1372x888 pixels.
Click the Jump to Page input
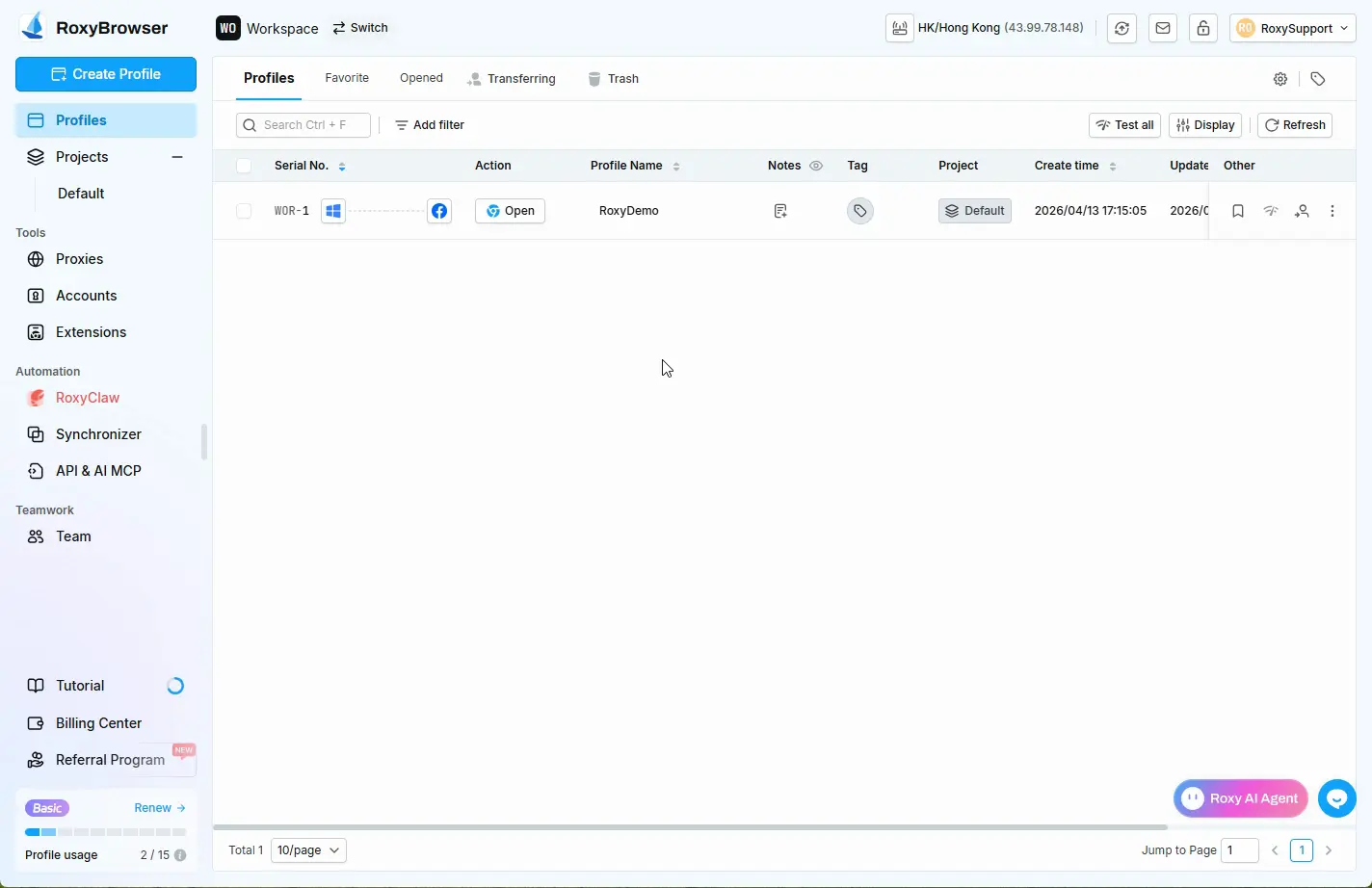[x=1240, y=850]
